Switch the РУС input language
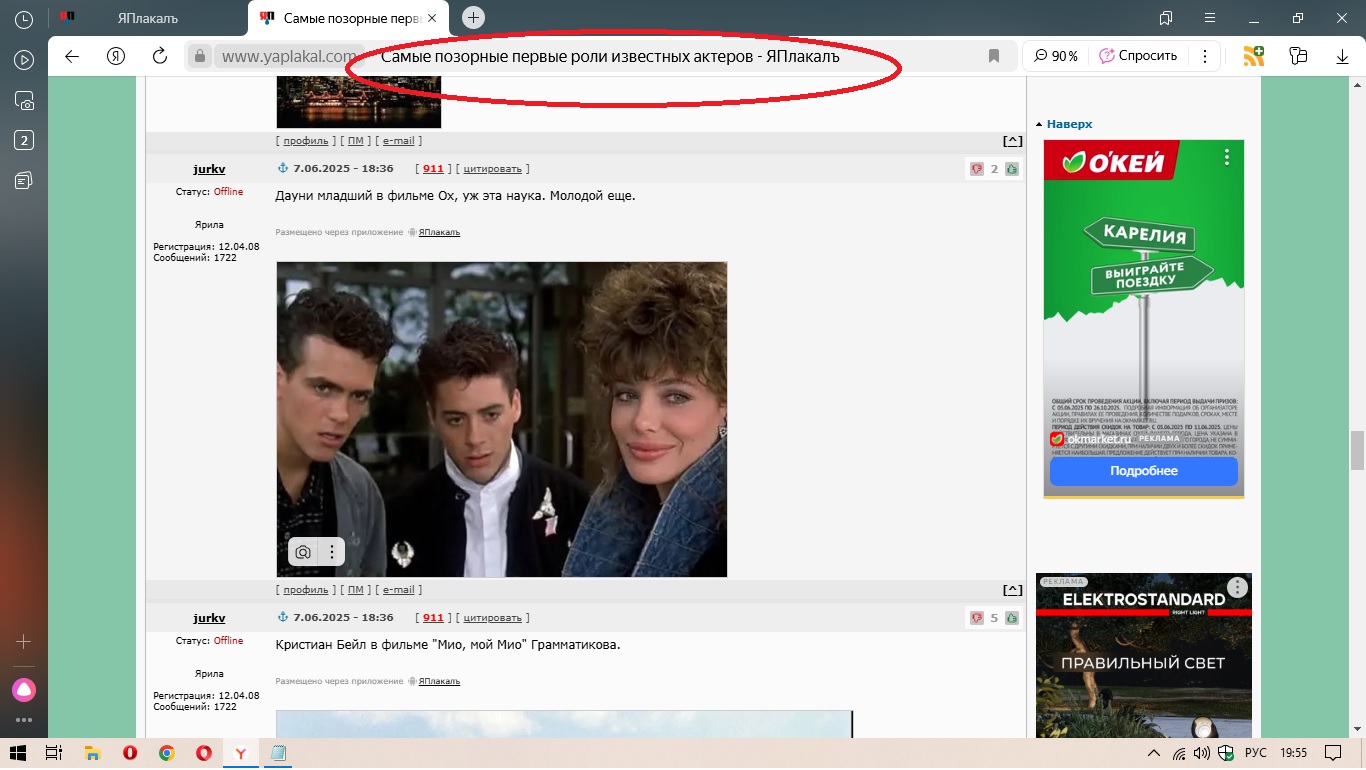This screenshot has height=770, width=1366. [x=1255, y=753]
